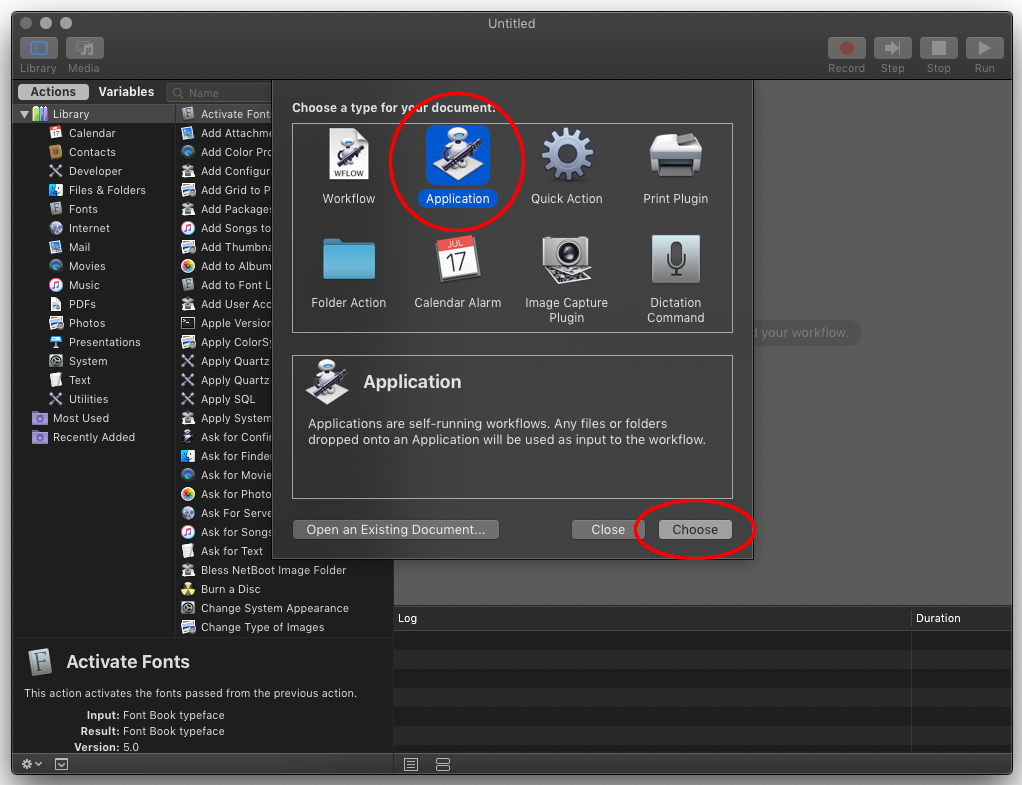Pick the Quick Action gear icon
The width and height of the screenshot is (1022, 785).
pos(567,155)
